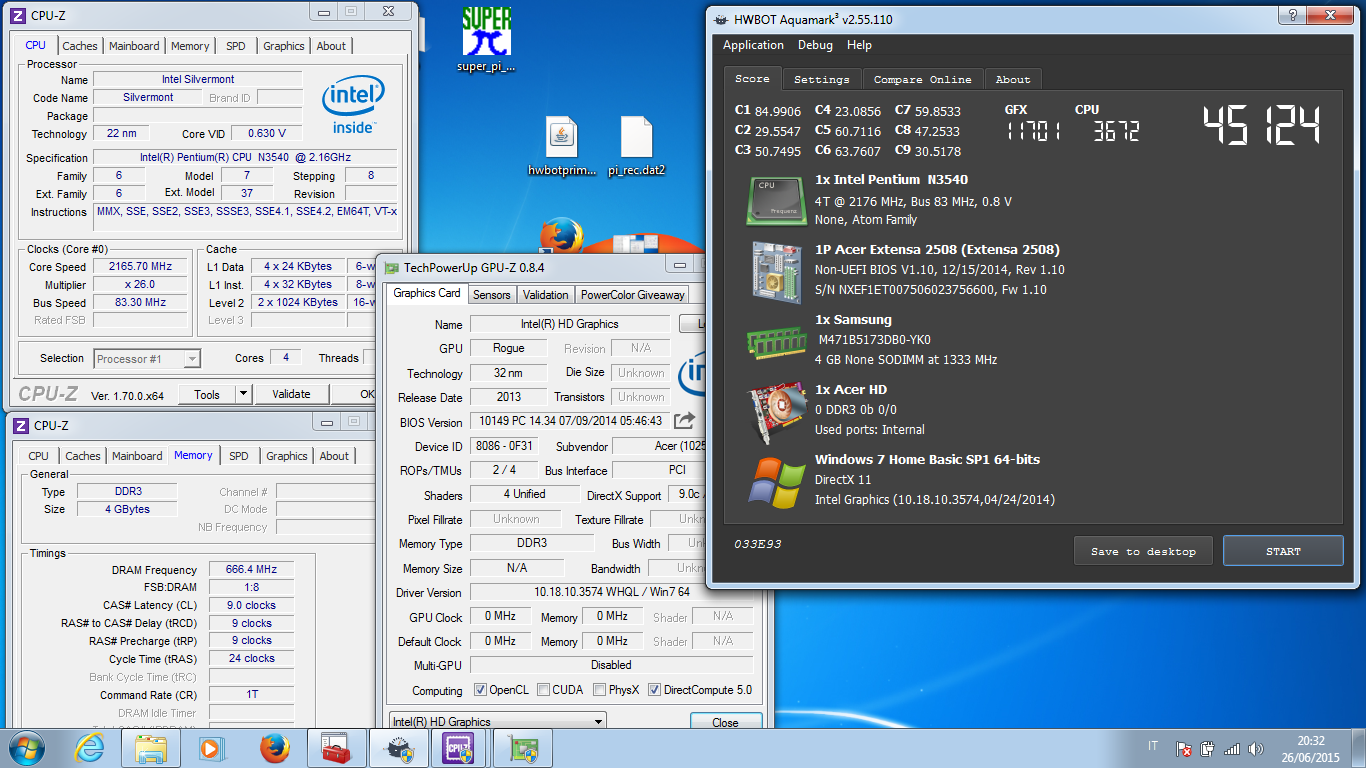
Task: Open Action Center flag in system tray
Action: click(x=1183, y=748)
